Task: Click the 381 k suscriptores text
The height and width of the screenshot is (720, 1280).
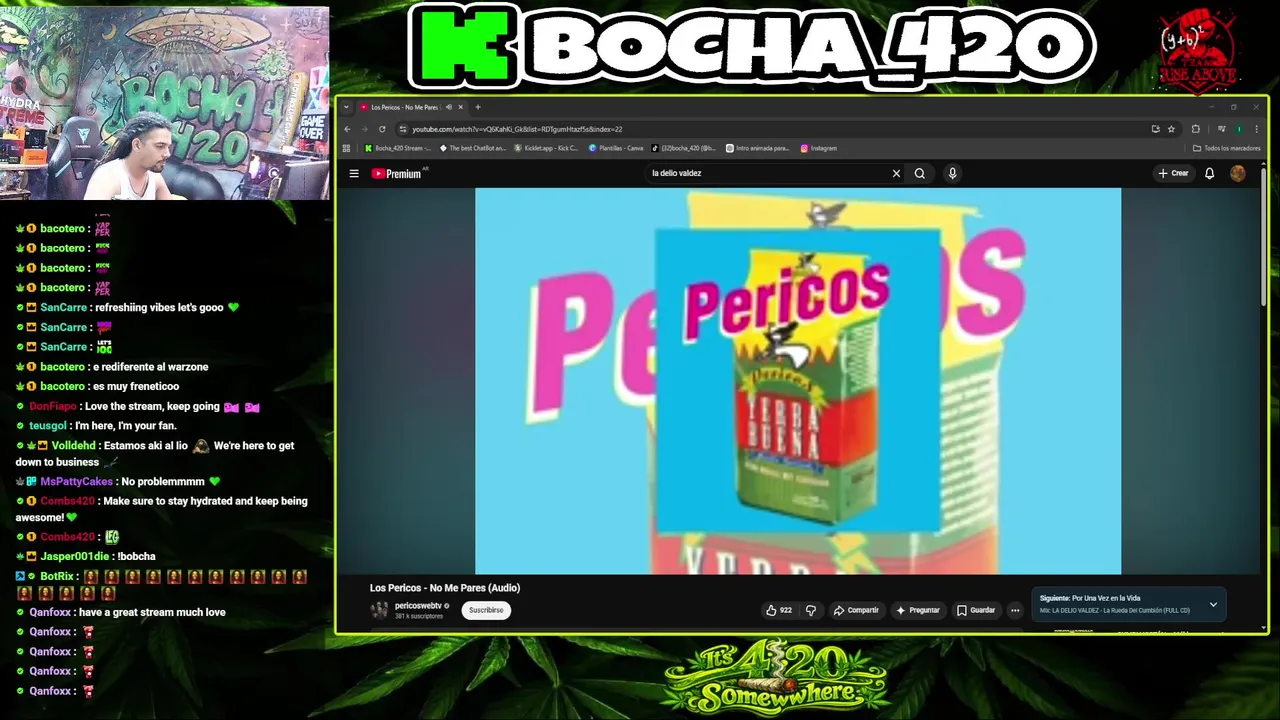Action: (x=419, y=616)
